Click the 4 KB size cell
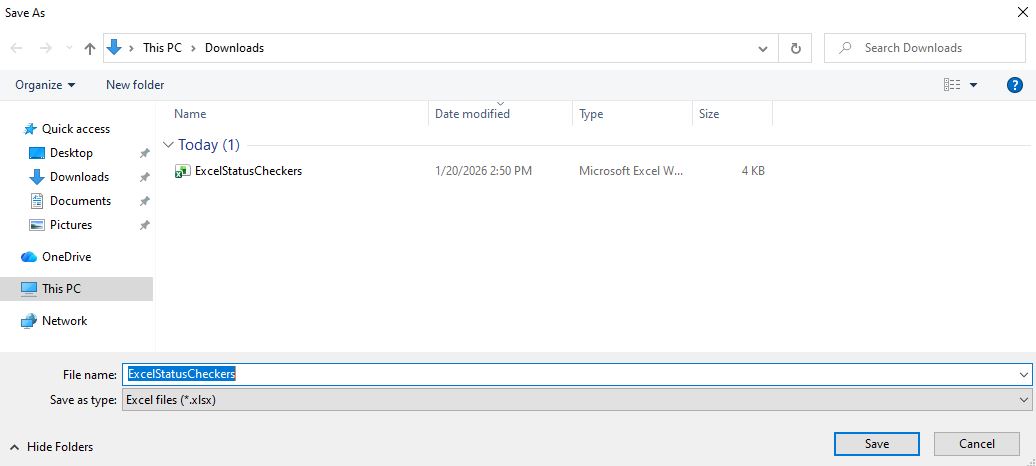 pyautogui.click(x=753, y=171)
